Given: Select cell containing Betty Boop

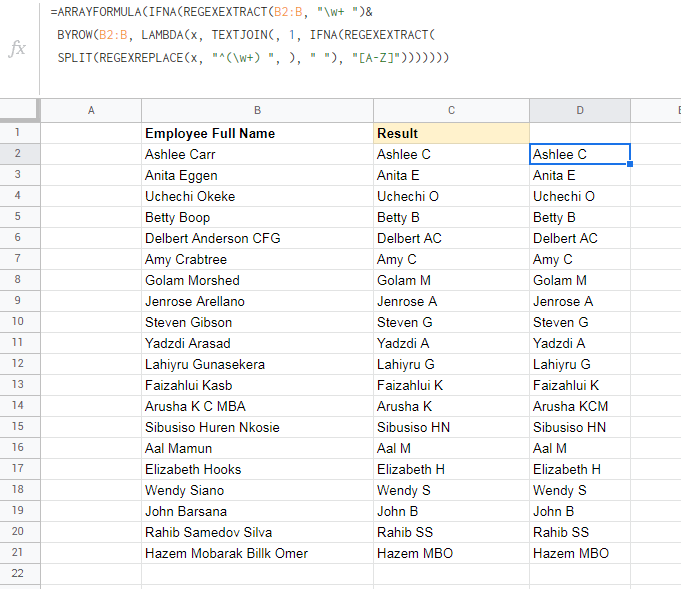Looking at the screenshot, I should click(x=258, y=217).
